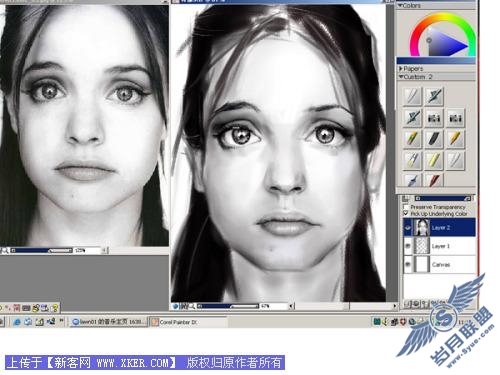
Task: Pick the teal crossed brush in Custom 2 second row
Action: [413, 118]
